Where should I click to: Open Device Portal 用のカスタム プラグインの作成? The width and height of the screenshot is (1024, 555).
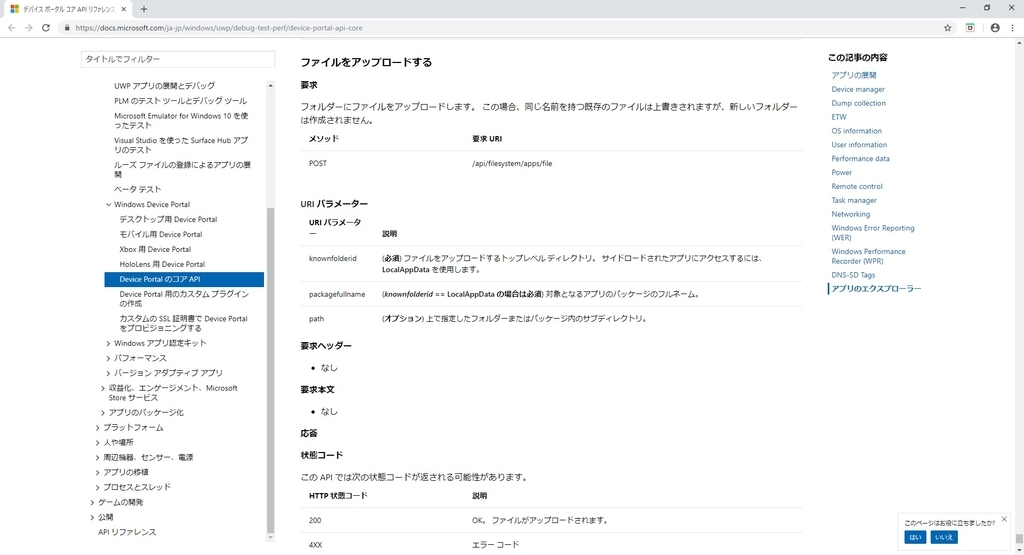click(184, 299)
